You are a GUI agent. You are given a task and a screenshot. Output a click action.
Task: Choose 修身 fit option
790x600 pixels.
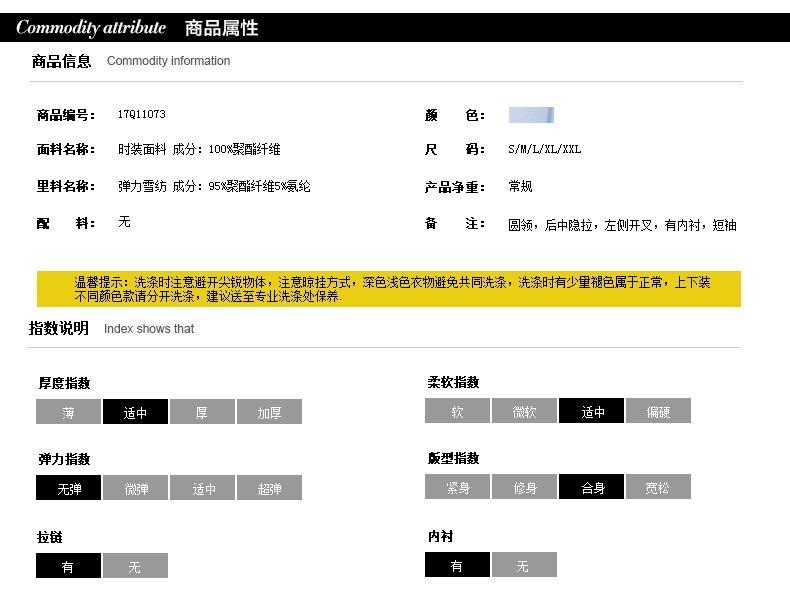tap(524, 488)
